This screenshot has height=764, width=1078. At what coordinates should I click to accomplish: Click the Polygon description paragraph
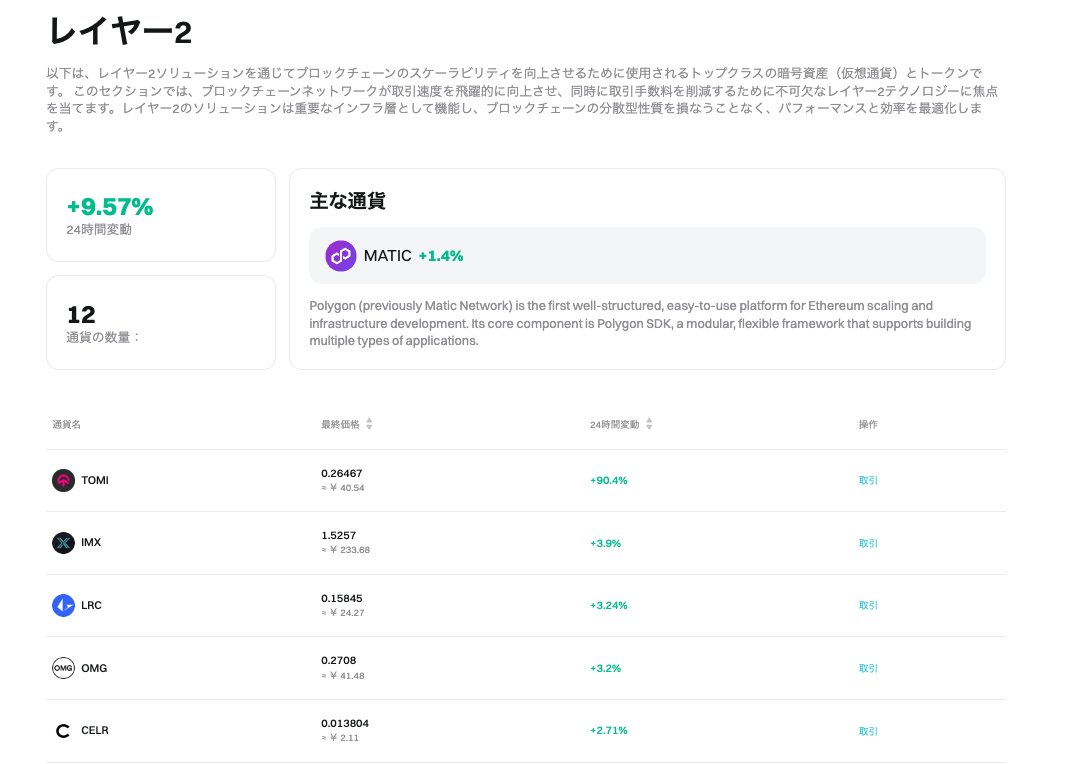640,323
